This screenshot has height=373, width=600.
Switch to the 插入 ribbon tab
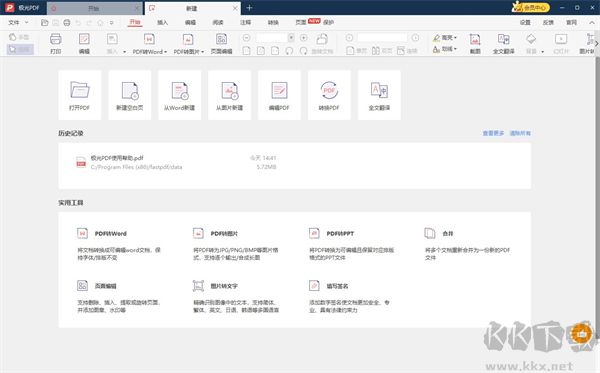click(x=163, y=23)
